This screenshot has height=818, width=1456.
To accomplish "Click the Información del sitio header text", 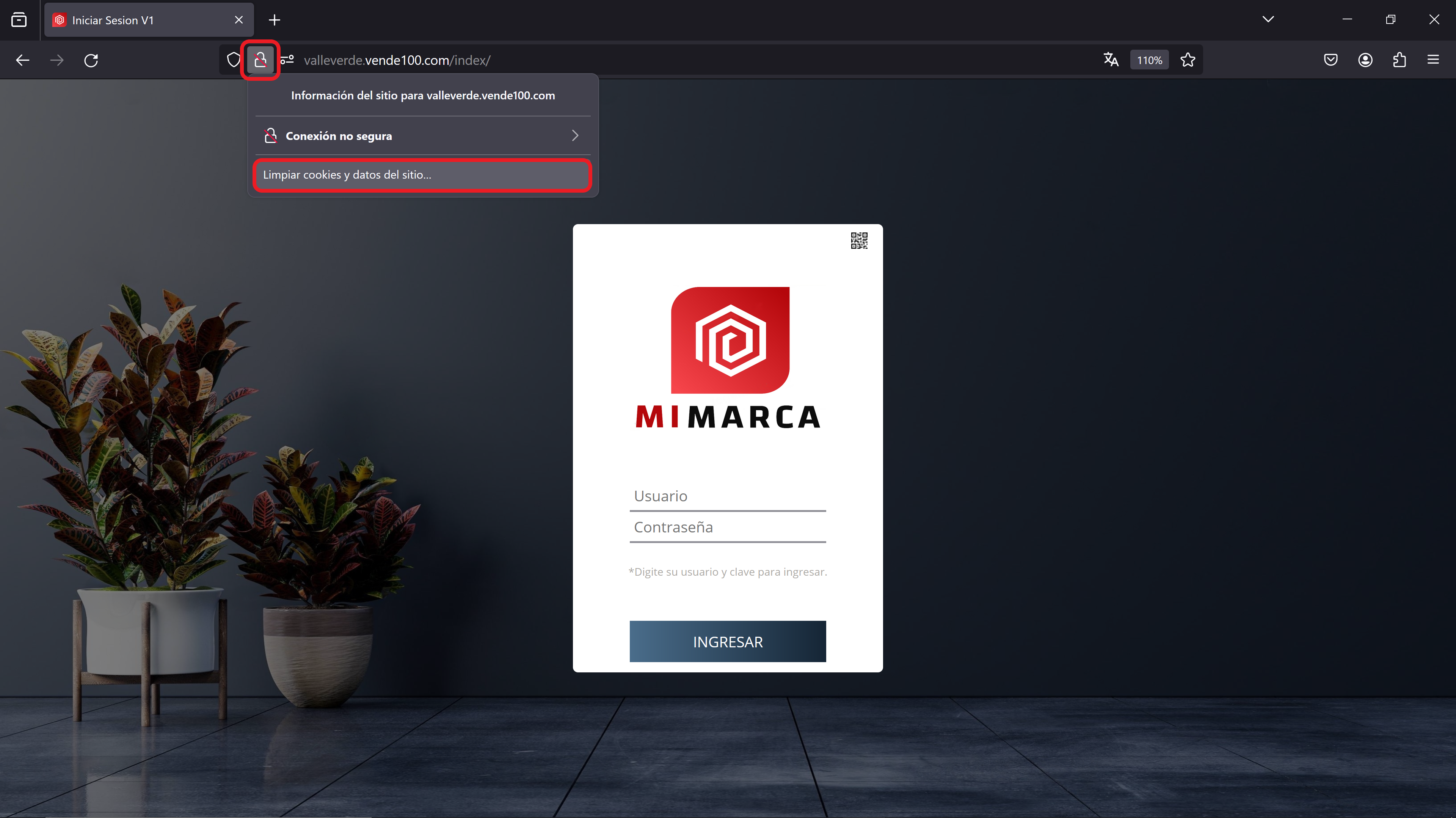I will point(423,96).
